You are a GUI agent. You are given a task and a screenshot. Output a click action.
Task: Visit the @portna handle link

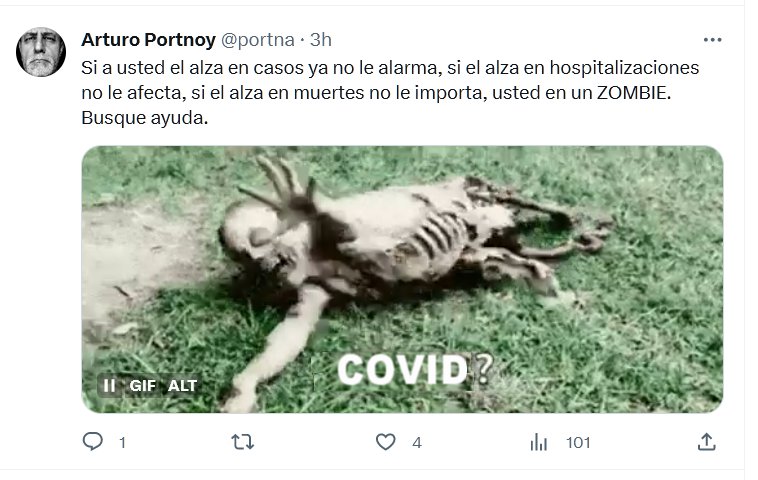[258, 40]
